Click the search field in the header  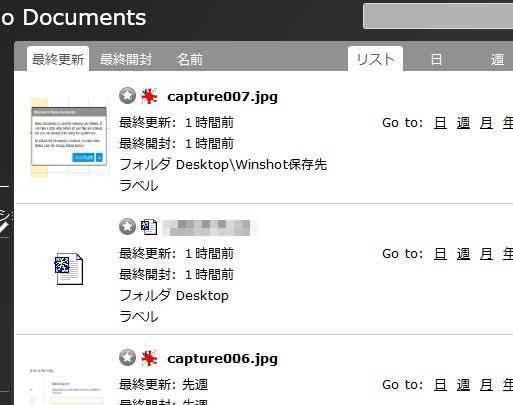[x=438, y=16]
